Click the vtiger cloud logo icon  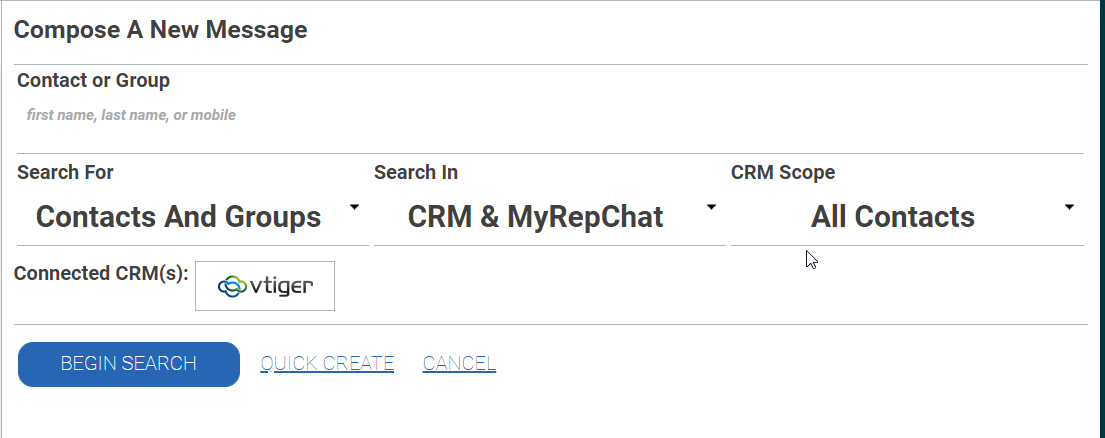click(x=232, y=287)
